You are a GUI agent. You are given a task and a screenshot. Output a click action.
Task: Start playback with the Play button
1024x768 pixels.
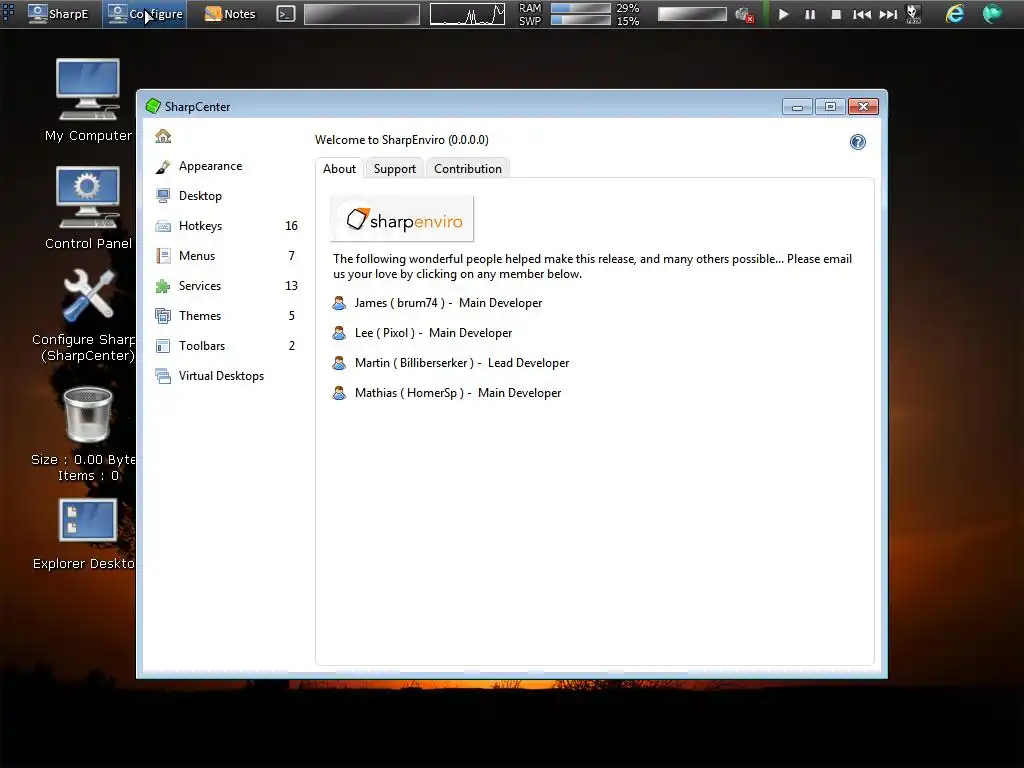(x=784, y=14)
